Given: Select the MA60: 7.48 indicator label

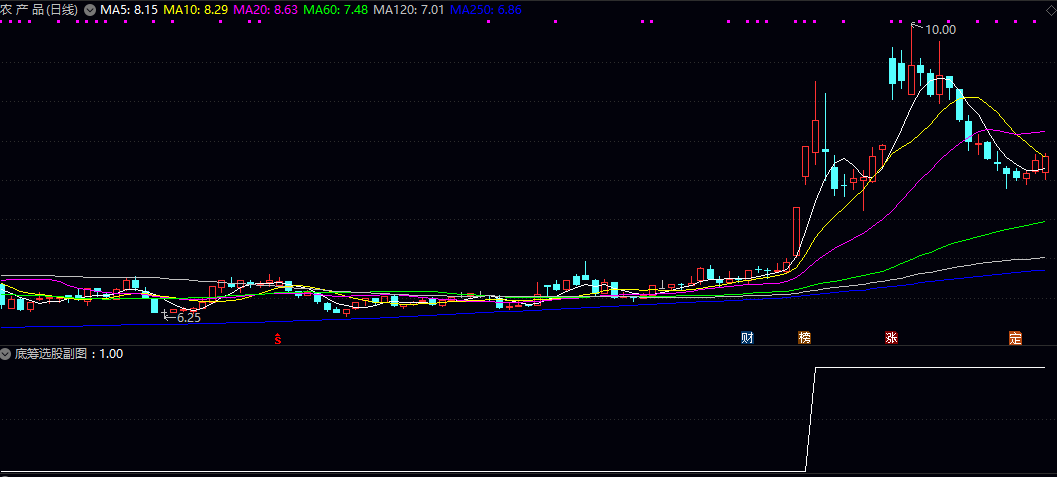Looking at the screenshot, I should [x=336, y=11].
